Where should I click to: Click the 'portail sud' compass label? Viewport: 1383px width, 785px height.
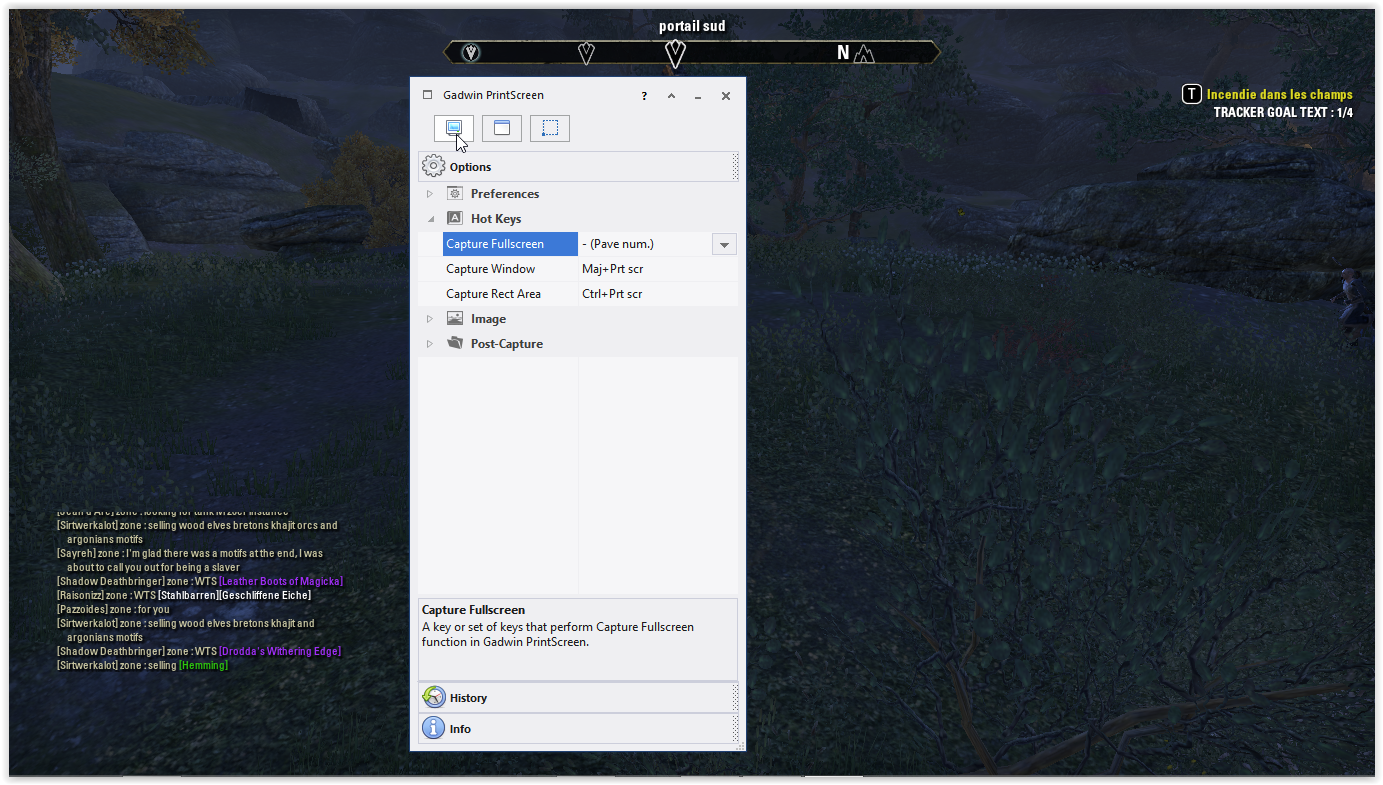692,26
